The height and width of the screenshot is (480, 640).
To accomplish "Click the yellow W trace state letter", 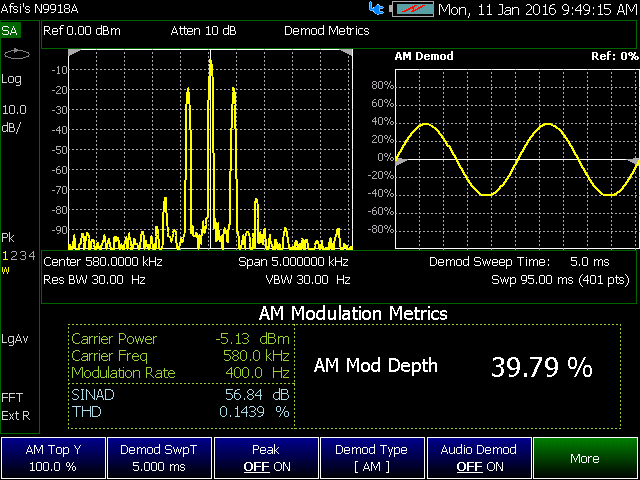I will click(5, 271).
